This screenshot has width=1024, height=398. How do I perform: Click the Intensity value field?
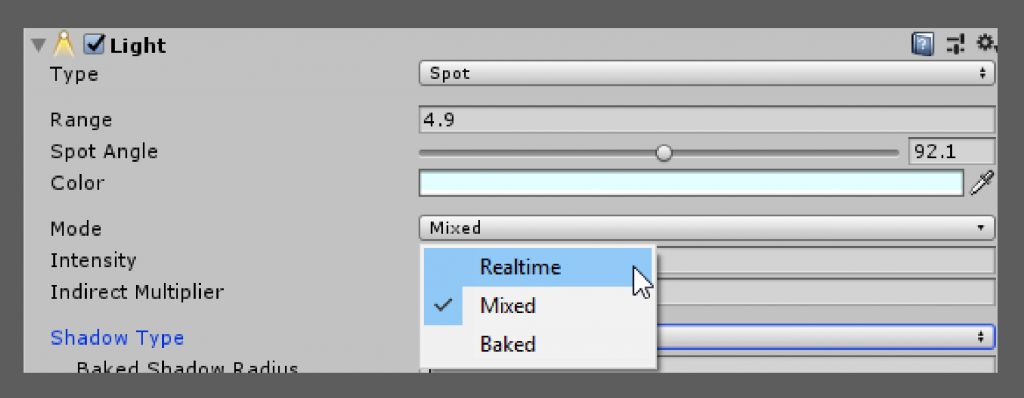(825, 260)
